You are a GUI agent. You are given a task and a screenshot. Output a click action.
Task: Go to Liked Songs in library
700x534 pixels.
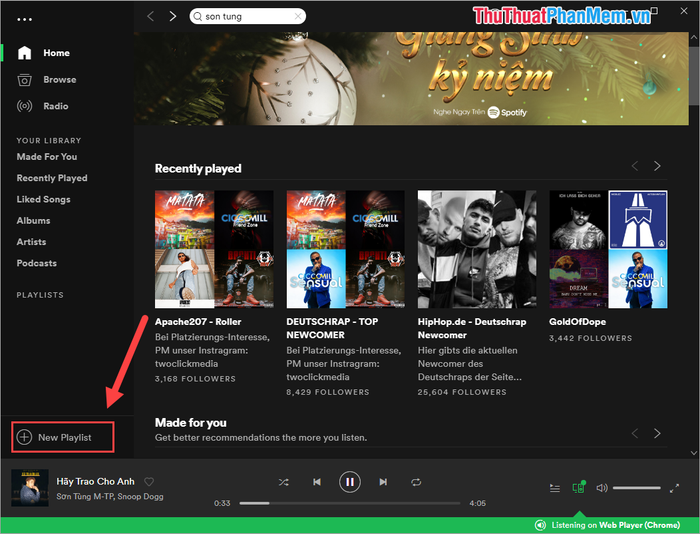pyautogui.click(x=45, y=199)
